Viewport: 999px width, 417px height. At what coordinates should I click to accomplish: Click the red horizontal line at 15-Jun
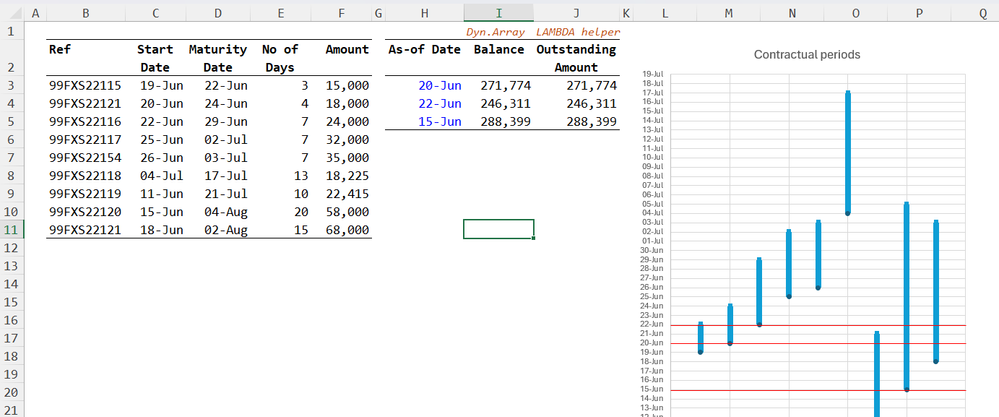click(x=780, y=390)
